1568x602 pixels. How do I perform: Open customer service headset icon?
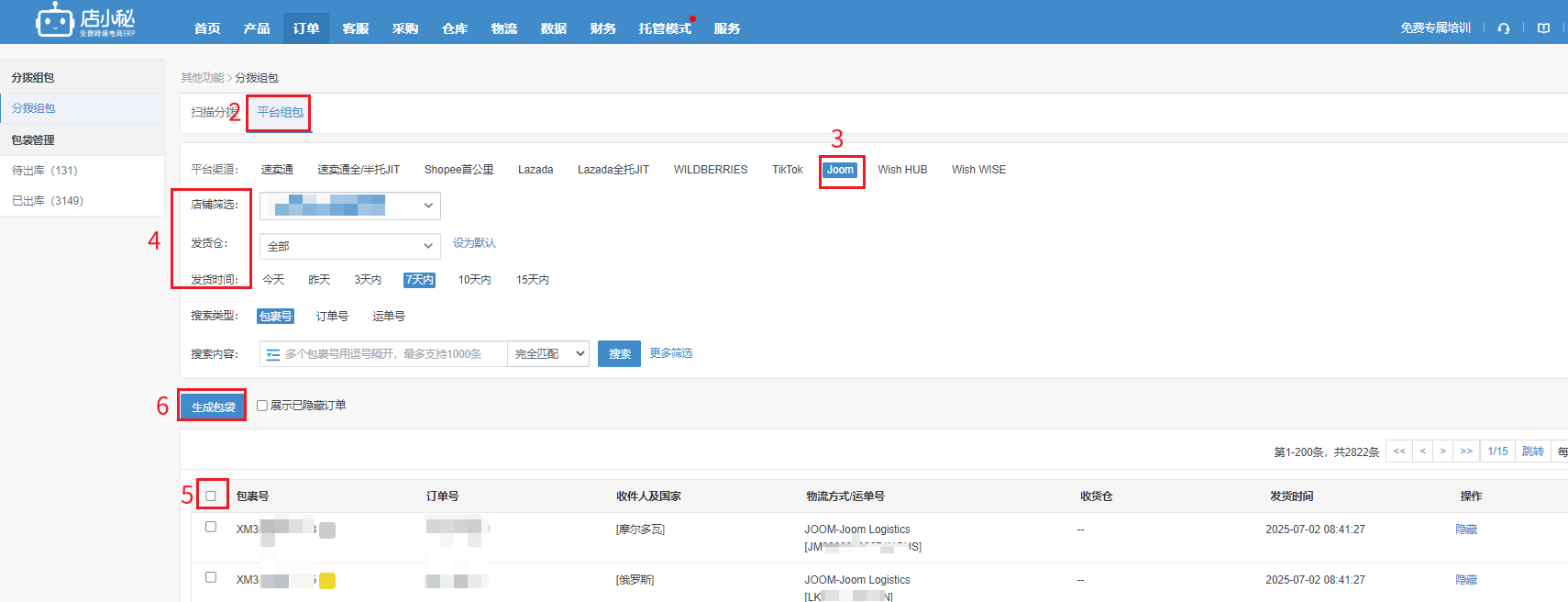(1504, 28)
